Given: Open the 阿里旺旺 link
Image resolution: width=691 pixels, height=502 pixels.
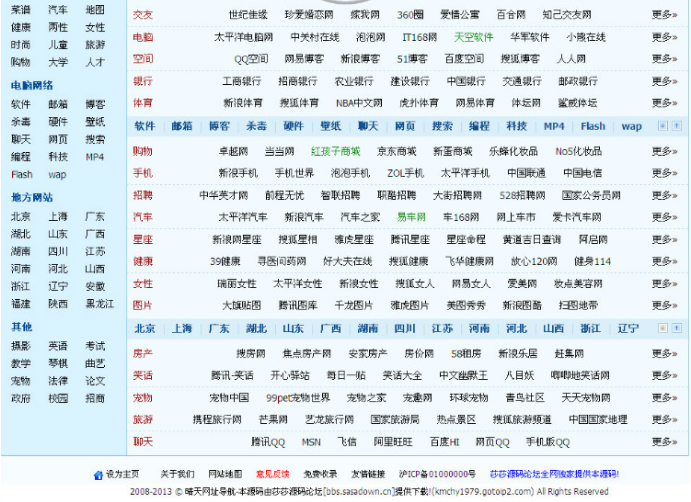Looking at the screenshot, I should [393, 442].
